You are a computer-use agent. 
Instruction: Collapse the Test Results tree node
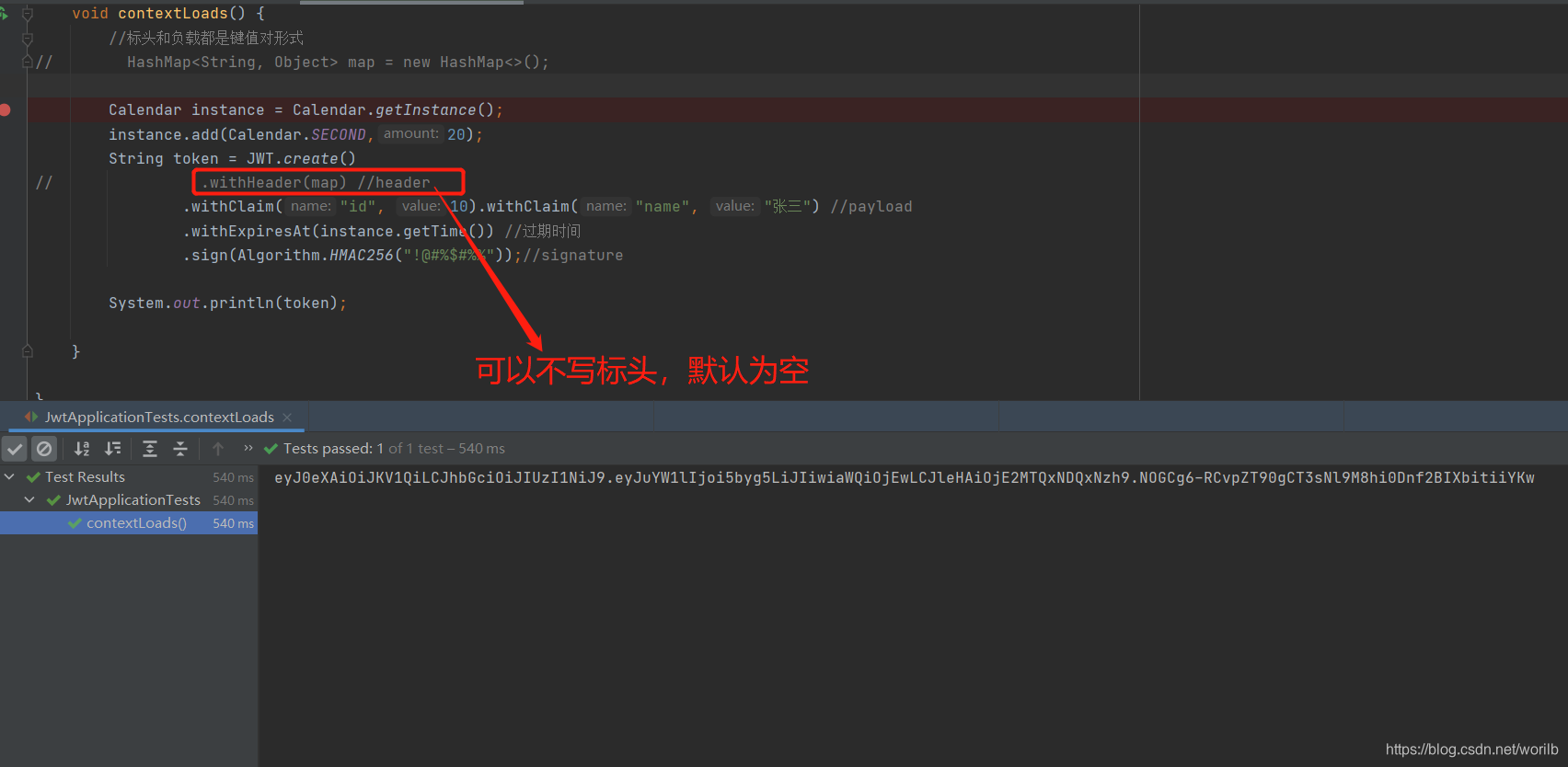coord(9,476)
